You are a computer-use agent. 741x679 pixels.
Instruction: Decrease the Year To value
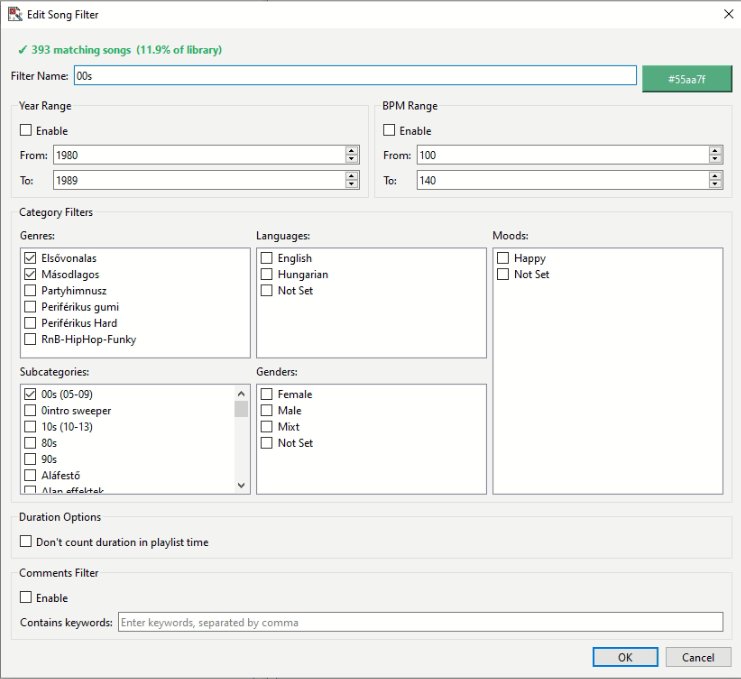[x=352, y=185]
